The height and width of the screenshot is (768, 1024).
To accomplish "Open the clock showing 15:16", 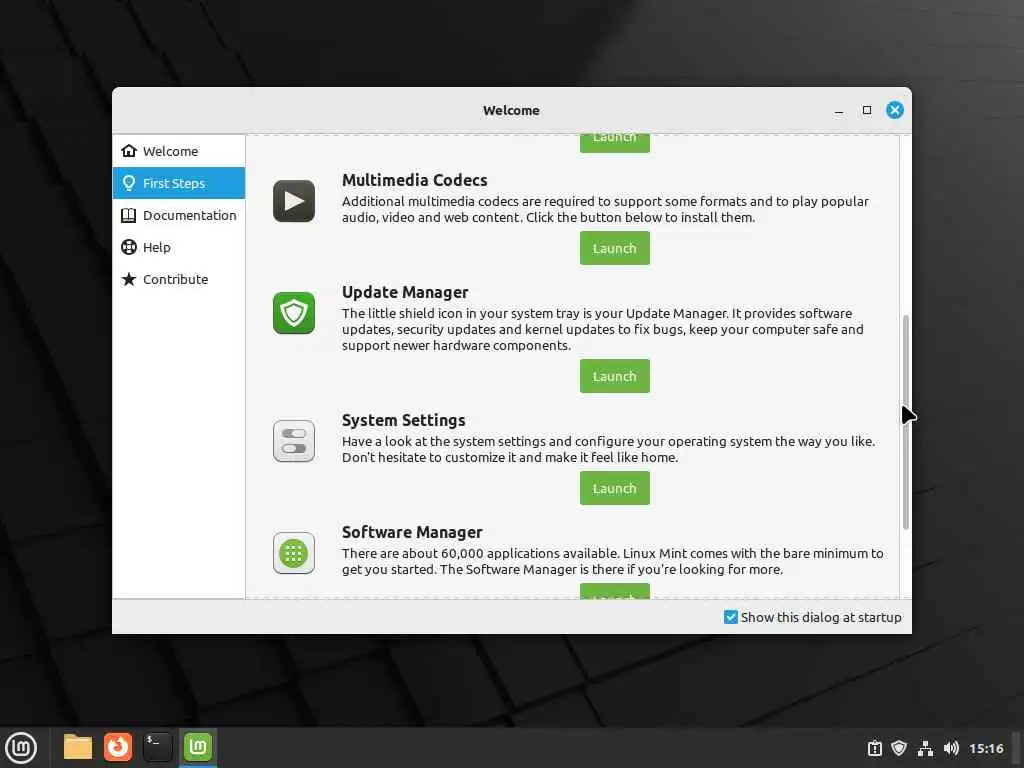I will pyautogui.click(x=986, y=748).
